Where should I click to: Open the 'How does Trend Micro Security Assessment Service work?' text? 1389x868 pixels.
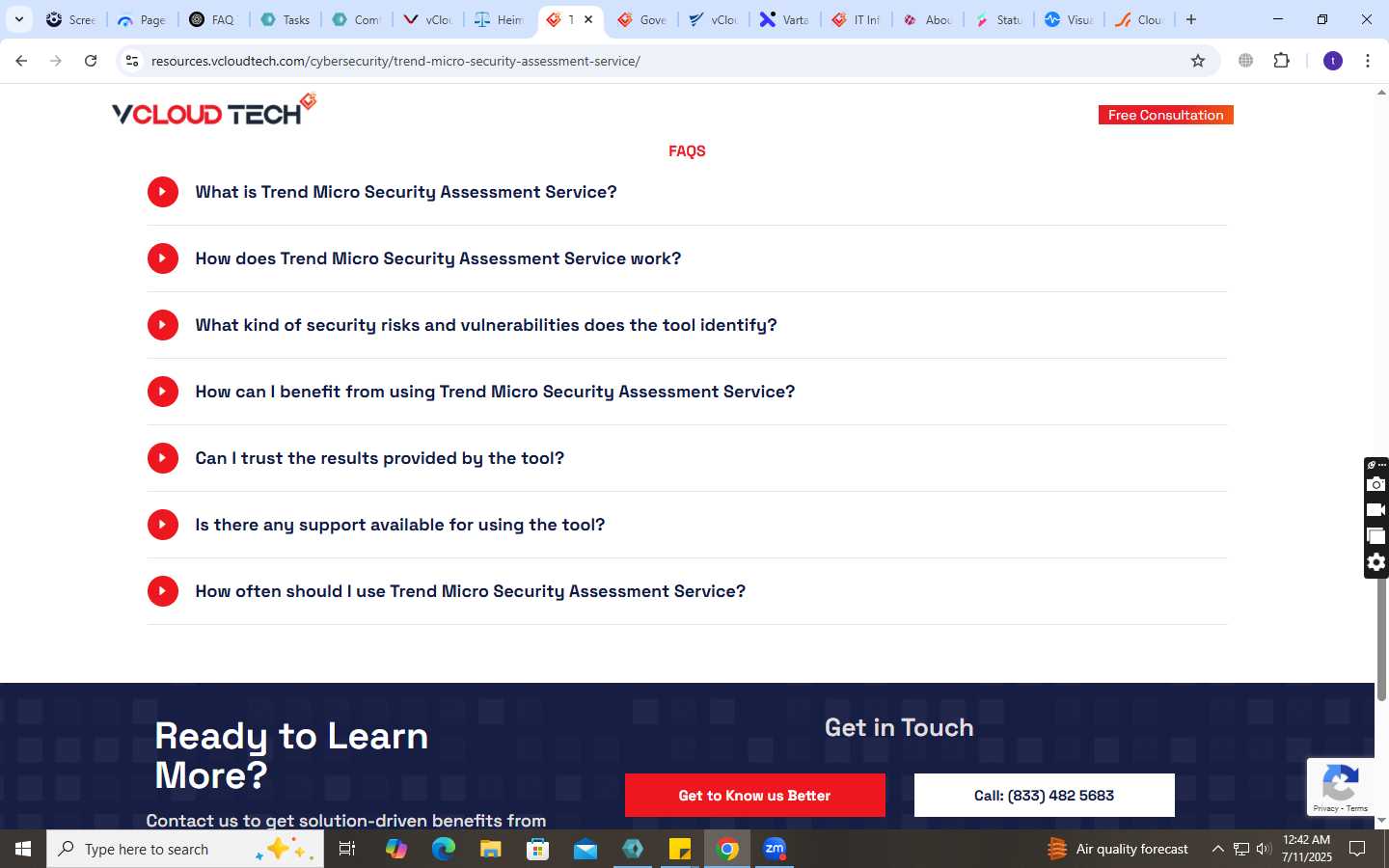pos(438,258)
